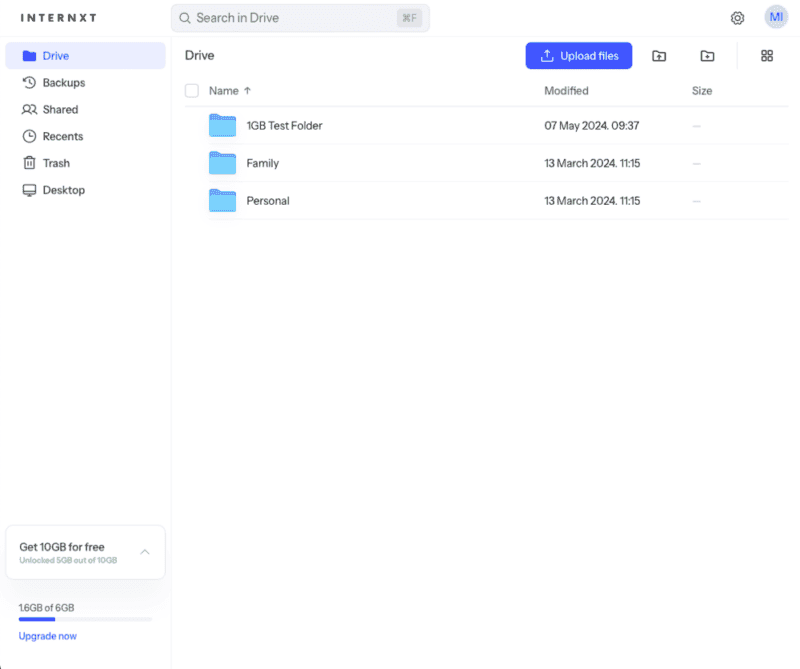This screenshot has width=800, height=669.
Task: Toggle the Name column sort order
Action: point(224,90)
